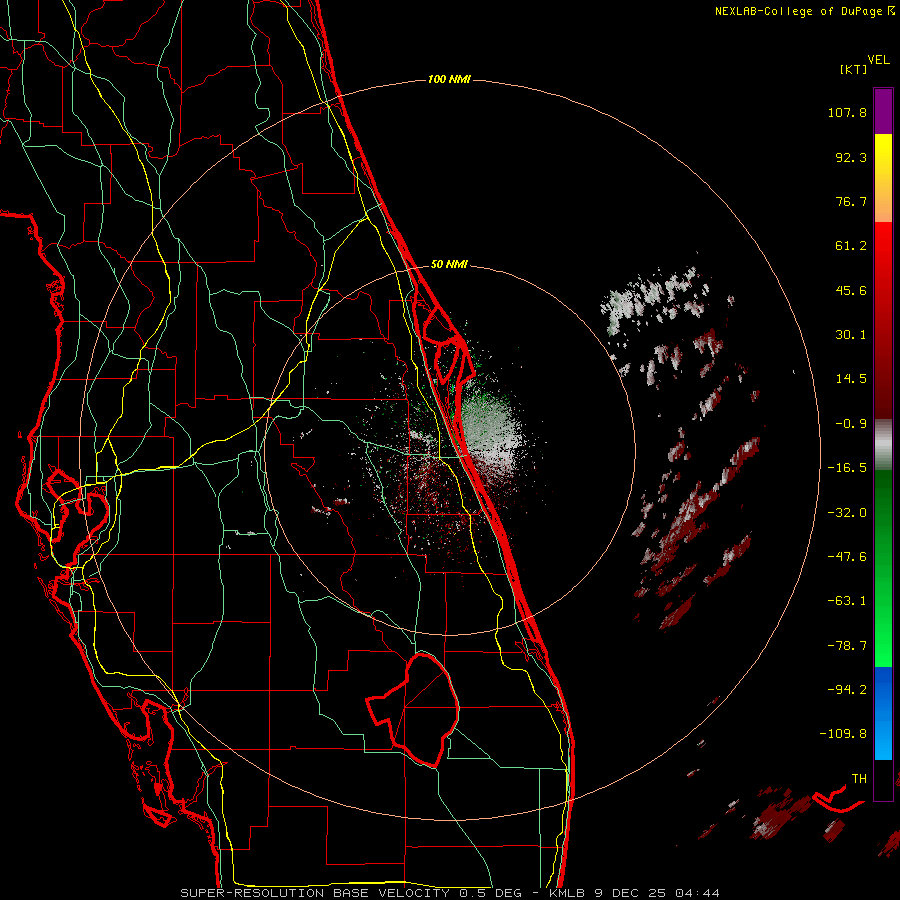Select the 30.1 velocity scale value
Image resolution: width=900 pixels, height=900 pixels.
(x=851, y=335)
